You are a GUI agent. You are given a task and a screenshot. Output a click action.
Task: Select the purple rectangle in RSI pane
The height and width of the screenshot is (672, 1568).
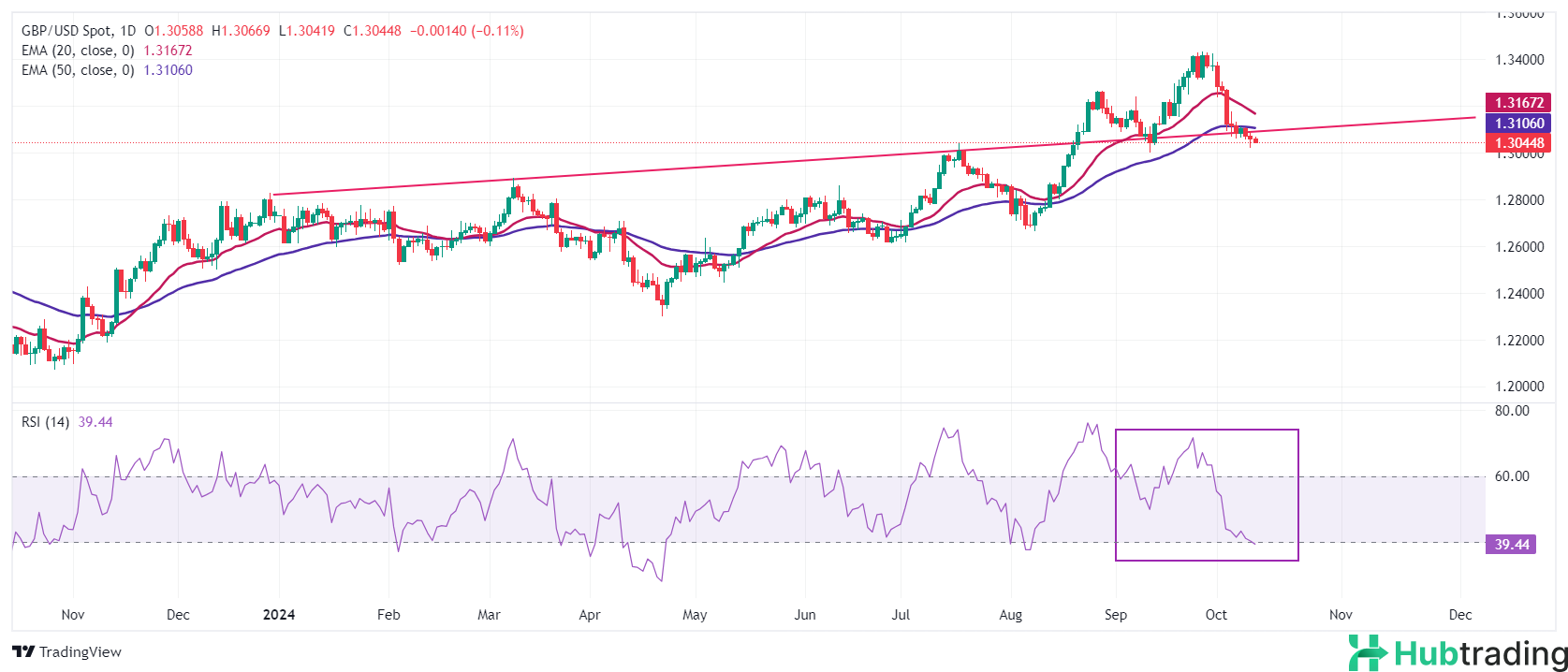click(x=1207, y=431)
